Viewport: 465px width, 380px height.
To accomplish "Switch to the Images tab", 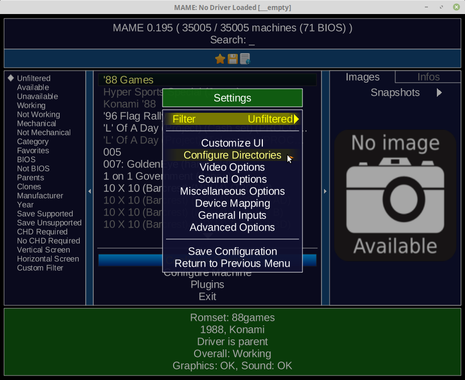I will [362, 77].
